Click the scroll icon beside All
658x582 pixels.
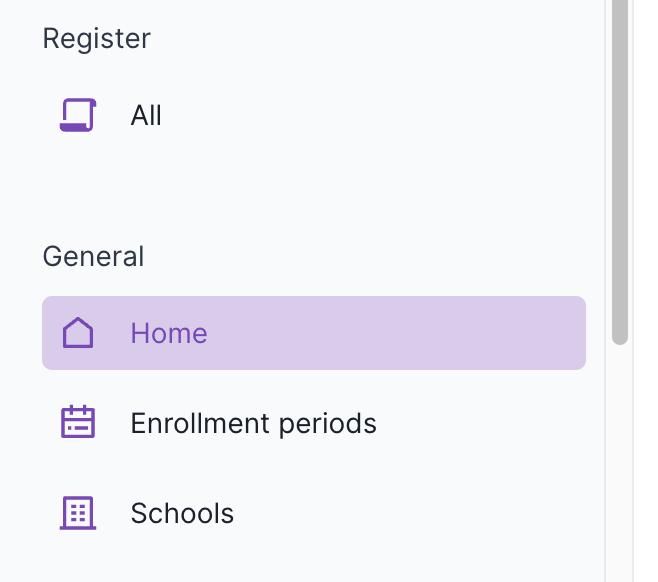77,115
